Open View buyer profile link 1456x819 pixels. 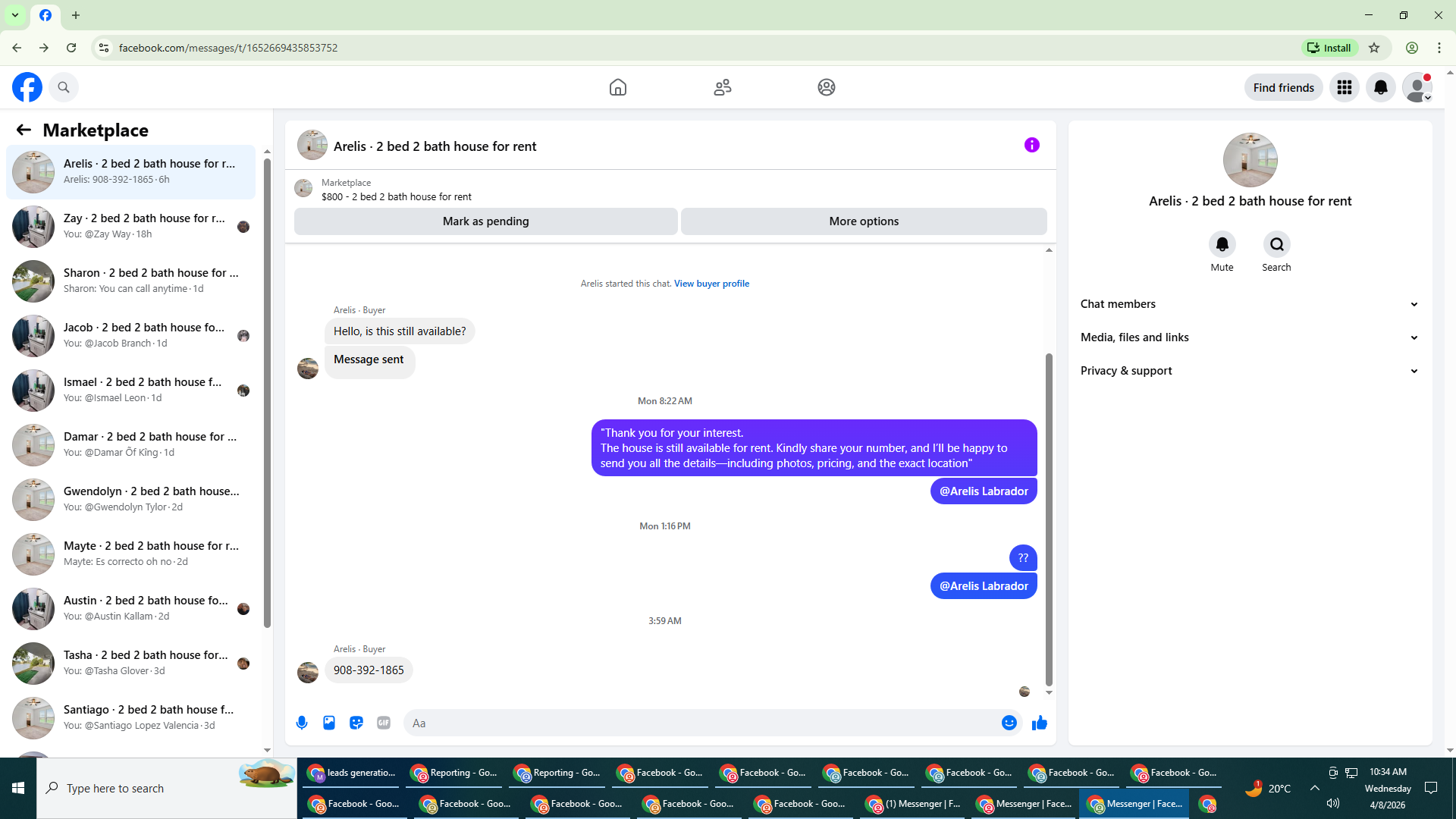click(711, 284)
